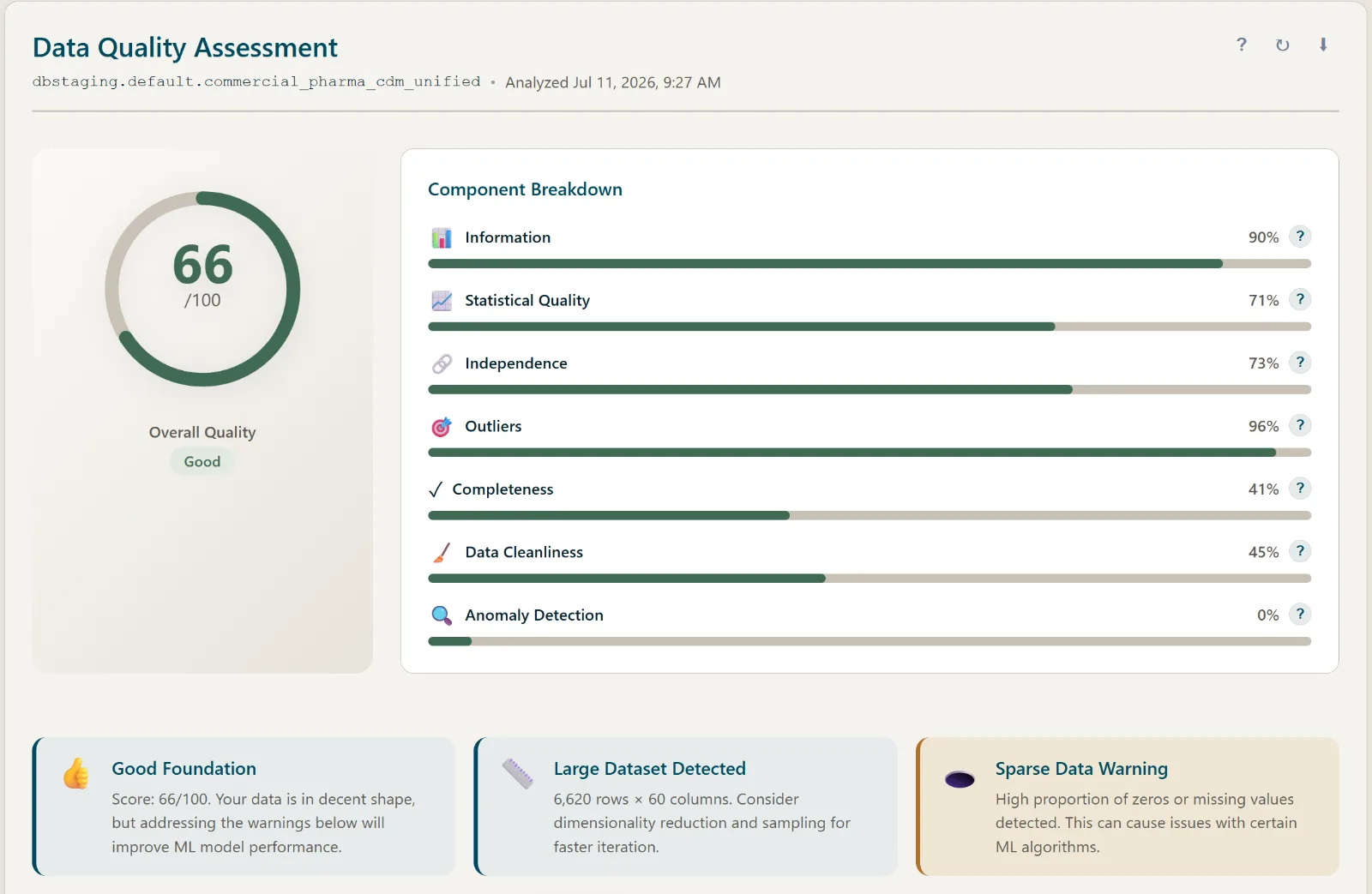
Task: Open the Completeness help question mark
Action: tap(1300, 489)
